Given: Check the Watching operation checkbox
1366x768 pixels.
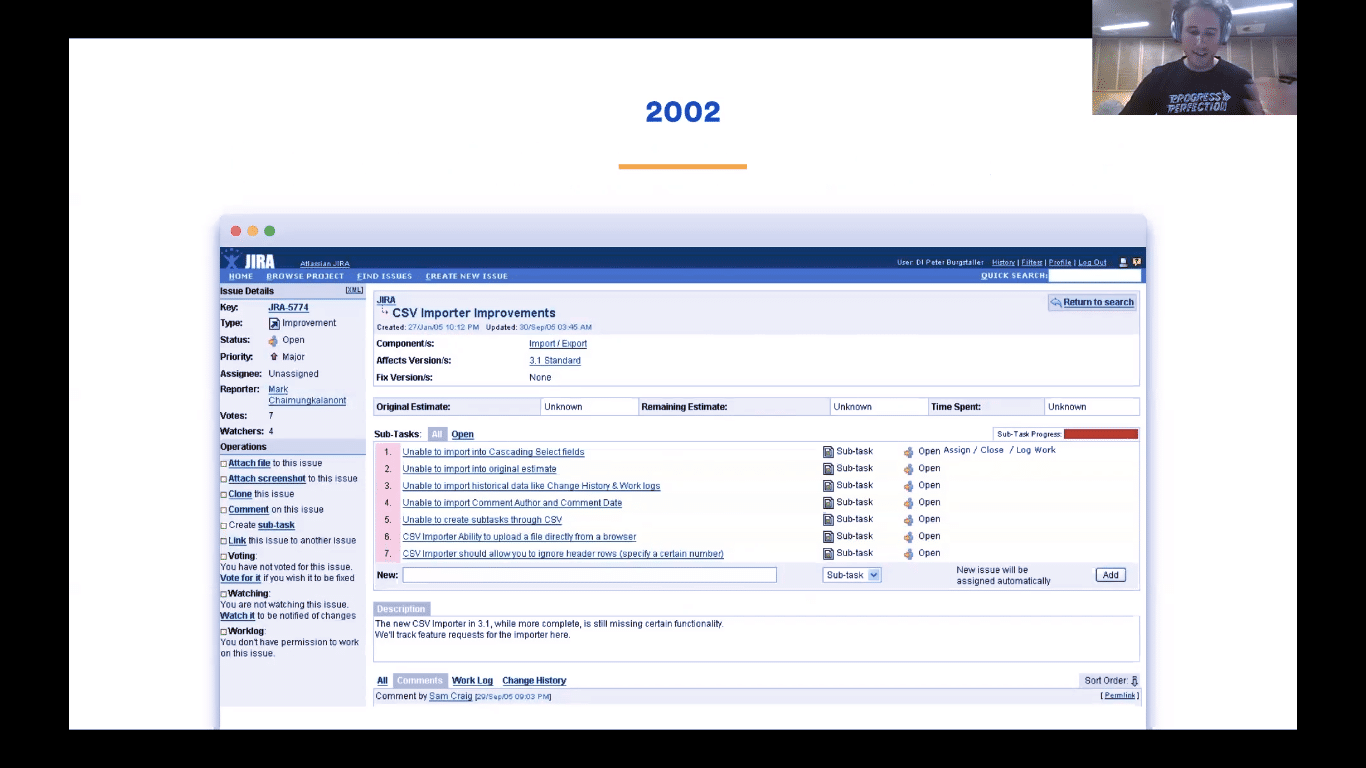Looking at the screenshot, I should pos(223,593).
